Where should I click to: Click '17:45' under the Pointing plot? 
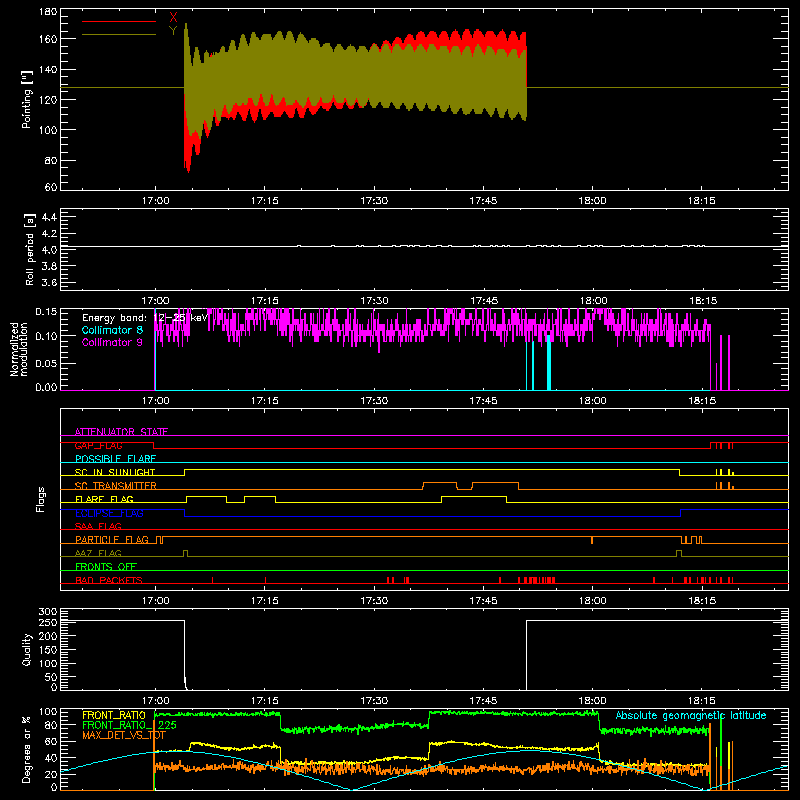coord(483,201)
